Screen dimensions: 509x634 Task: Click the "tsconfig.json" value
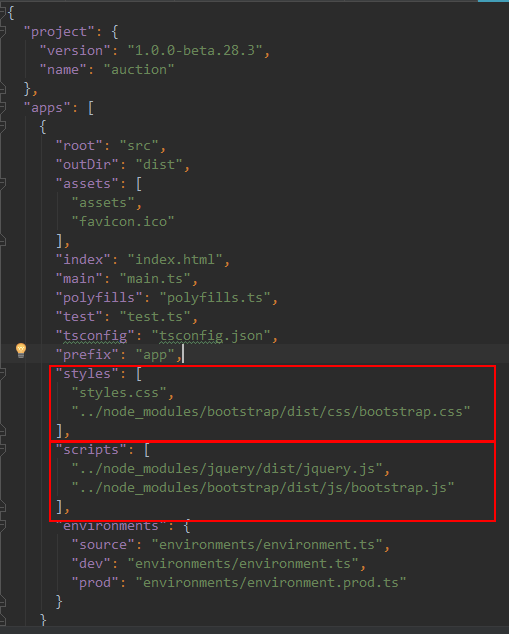click(211, 336)
